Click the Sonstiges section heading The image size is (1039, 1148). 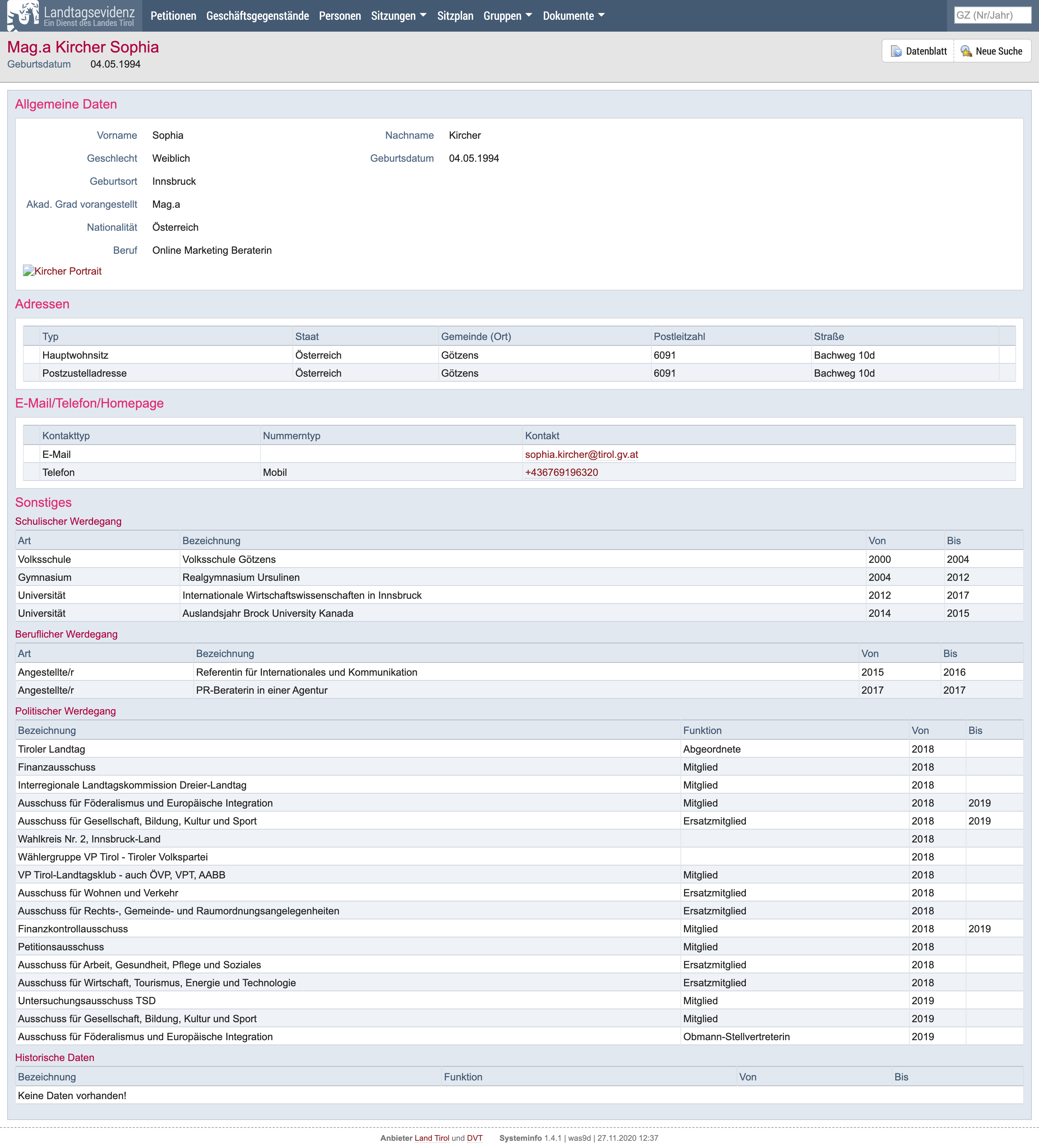coord(43,502)
